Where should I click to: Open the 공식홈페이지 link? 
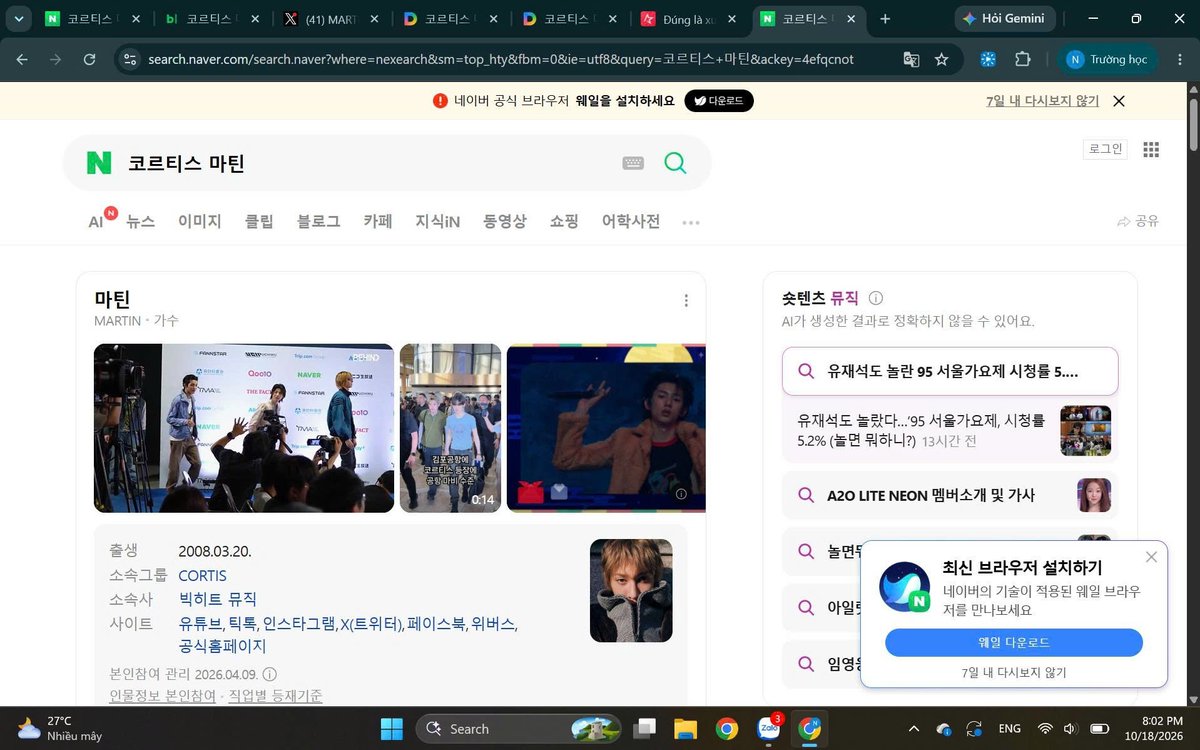coord(222,646)
